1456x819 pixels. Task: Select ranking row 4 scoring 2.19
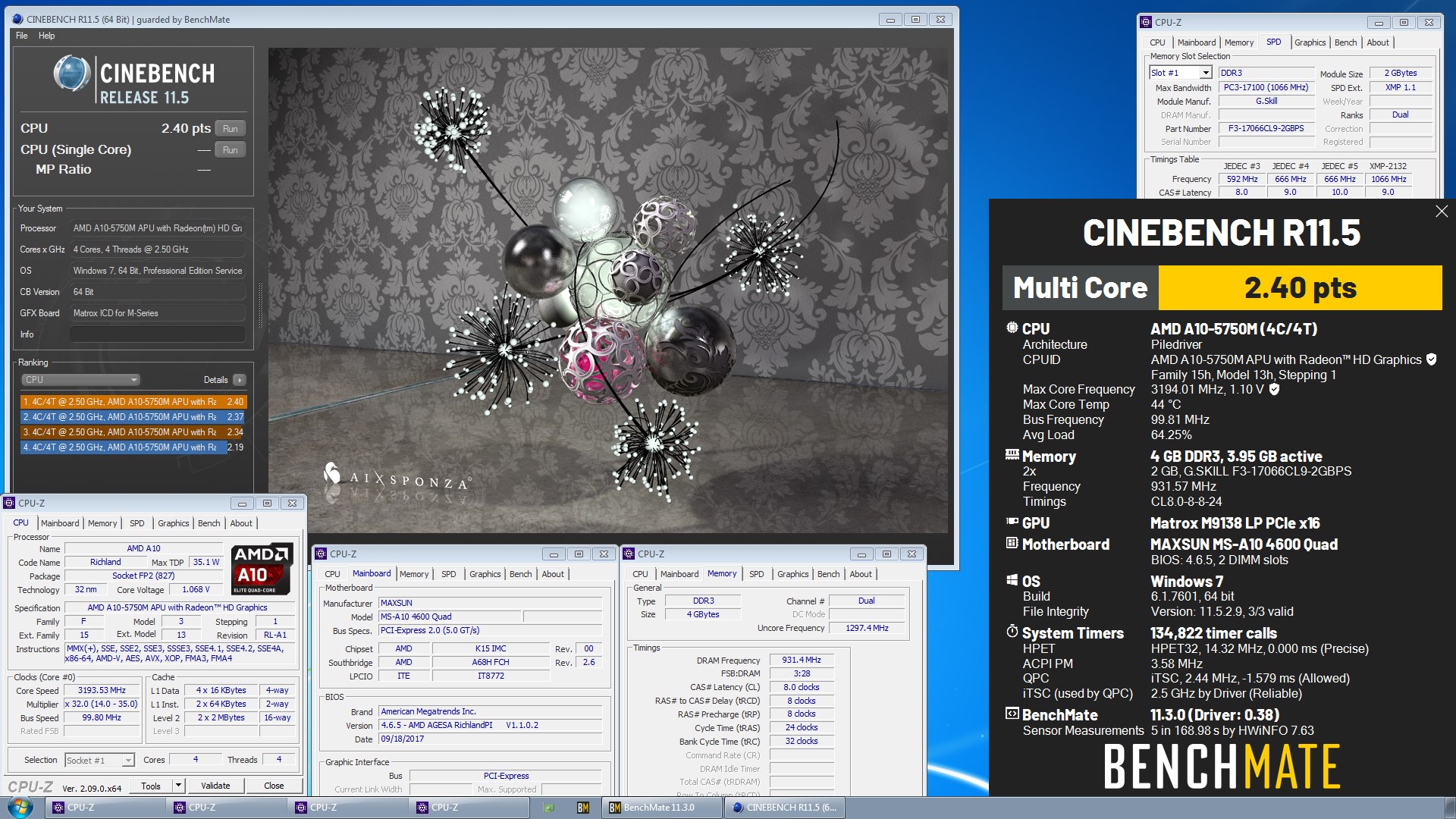click(x=133, y=447)
